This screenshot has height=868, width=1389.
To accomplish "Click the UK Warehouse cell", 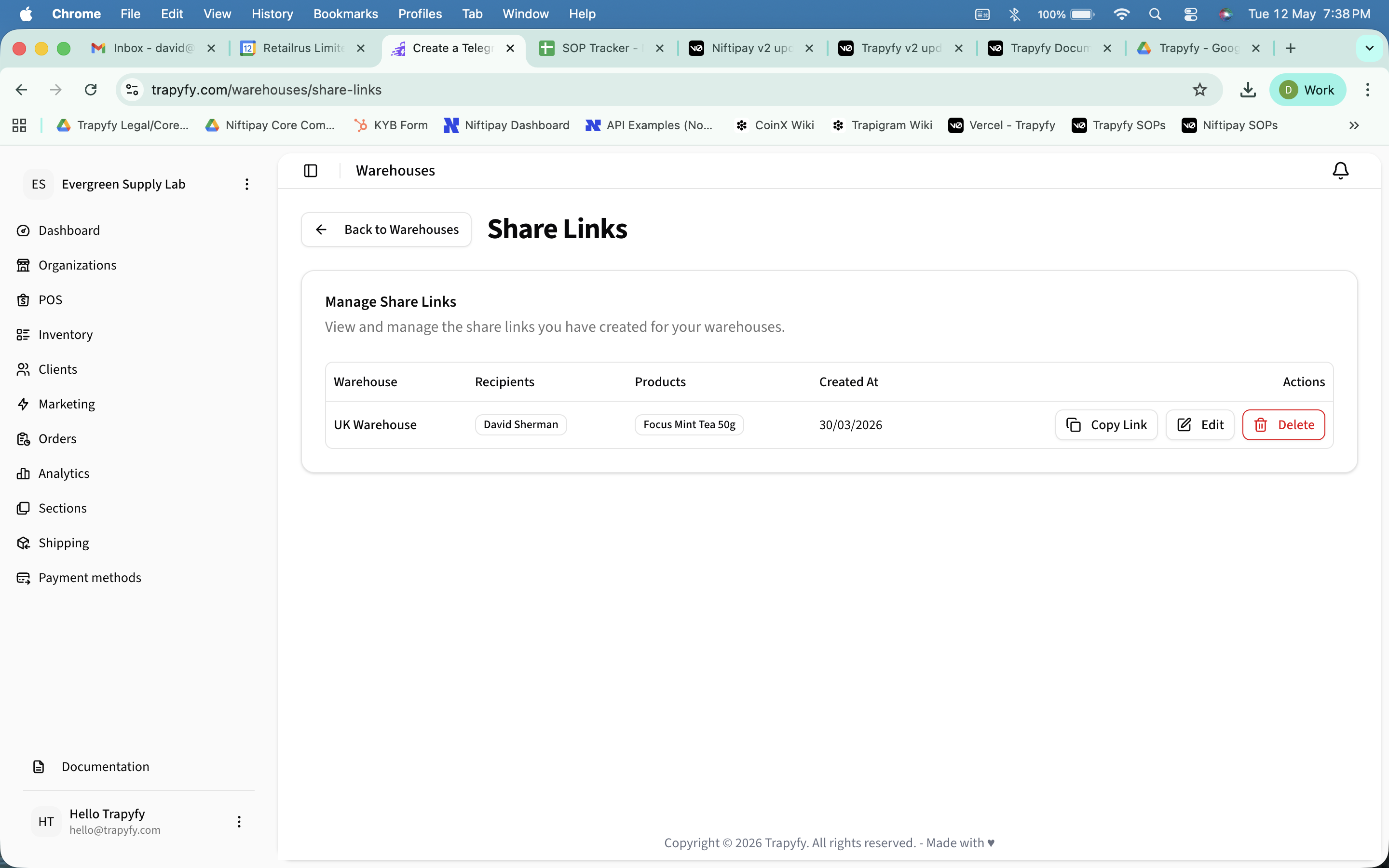I will (375, 425).
